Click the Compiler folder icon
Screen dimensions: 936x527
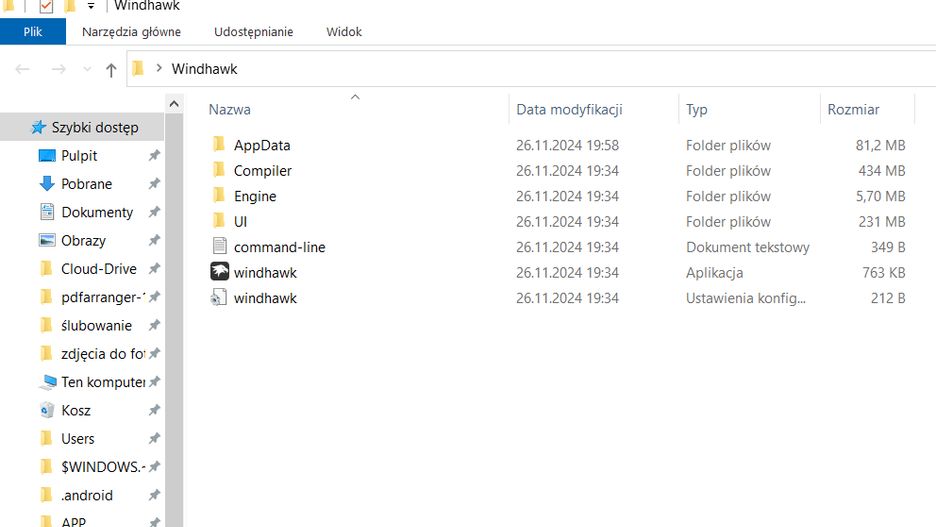click(x=220, y=171)
